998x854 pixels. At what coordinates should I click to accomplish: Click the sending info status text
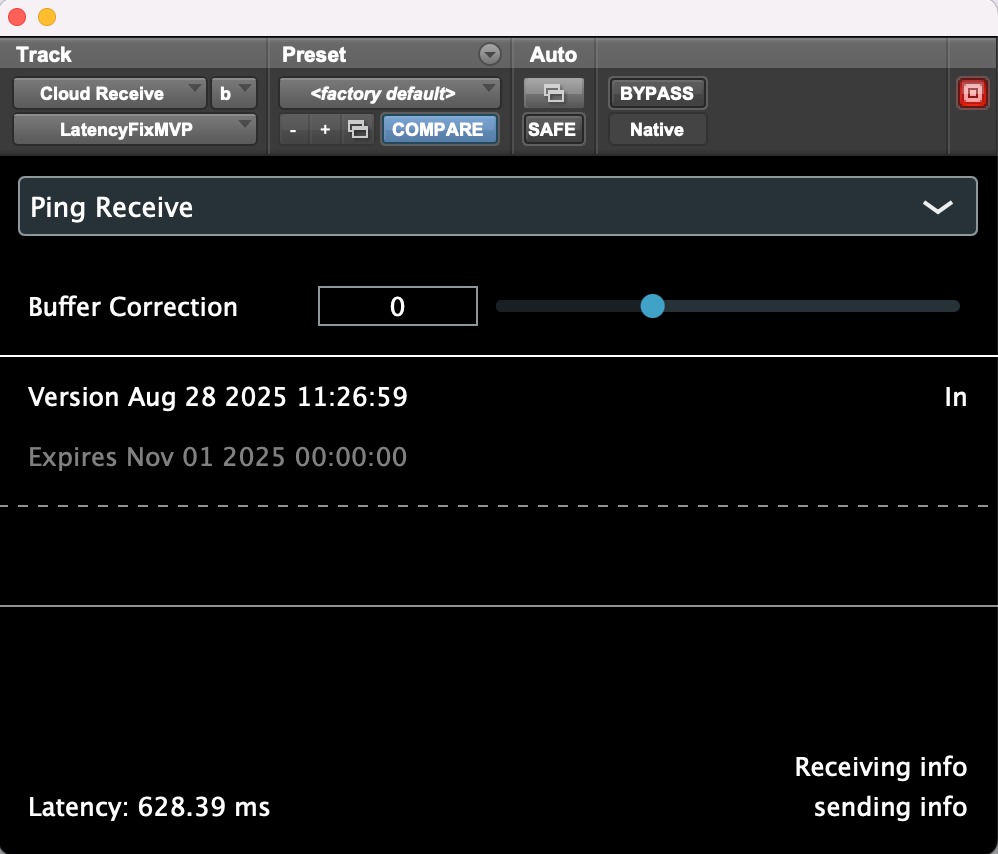pos(890,807)
